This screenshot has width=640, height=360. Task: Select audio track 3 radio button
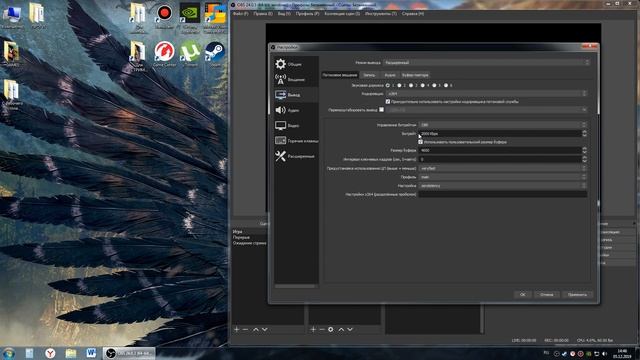[411, 85]
